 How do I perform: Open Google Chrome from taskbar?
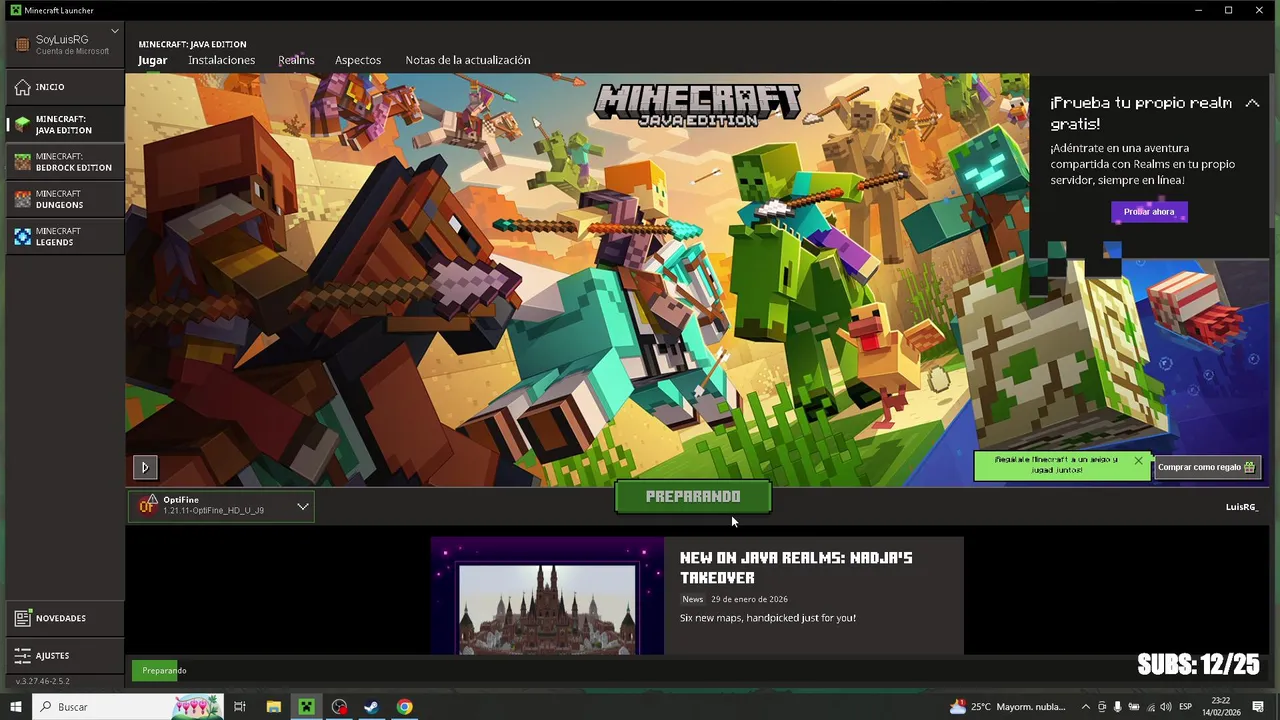point(404,707)
